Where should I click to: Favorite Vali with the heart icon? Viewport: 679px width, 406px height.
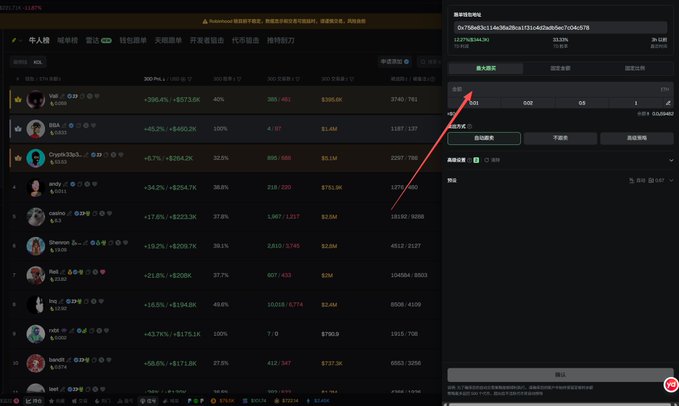(97, 96)
